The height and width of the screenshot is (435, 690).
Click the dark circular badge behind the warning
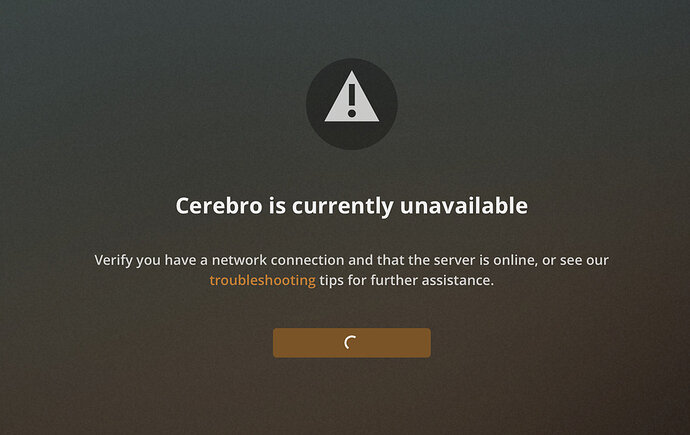[x=352, y=104]
